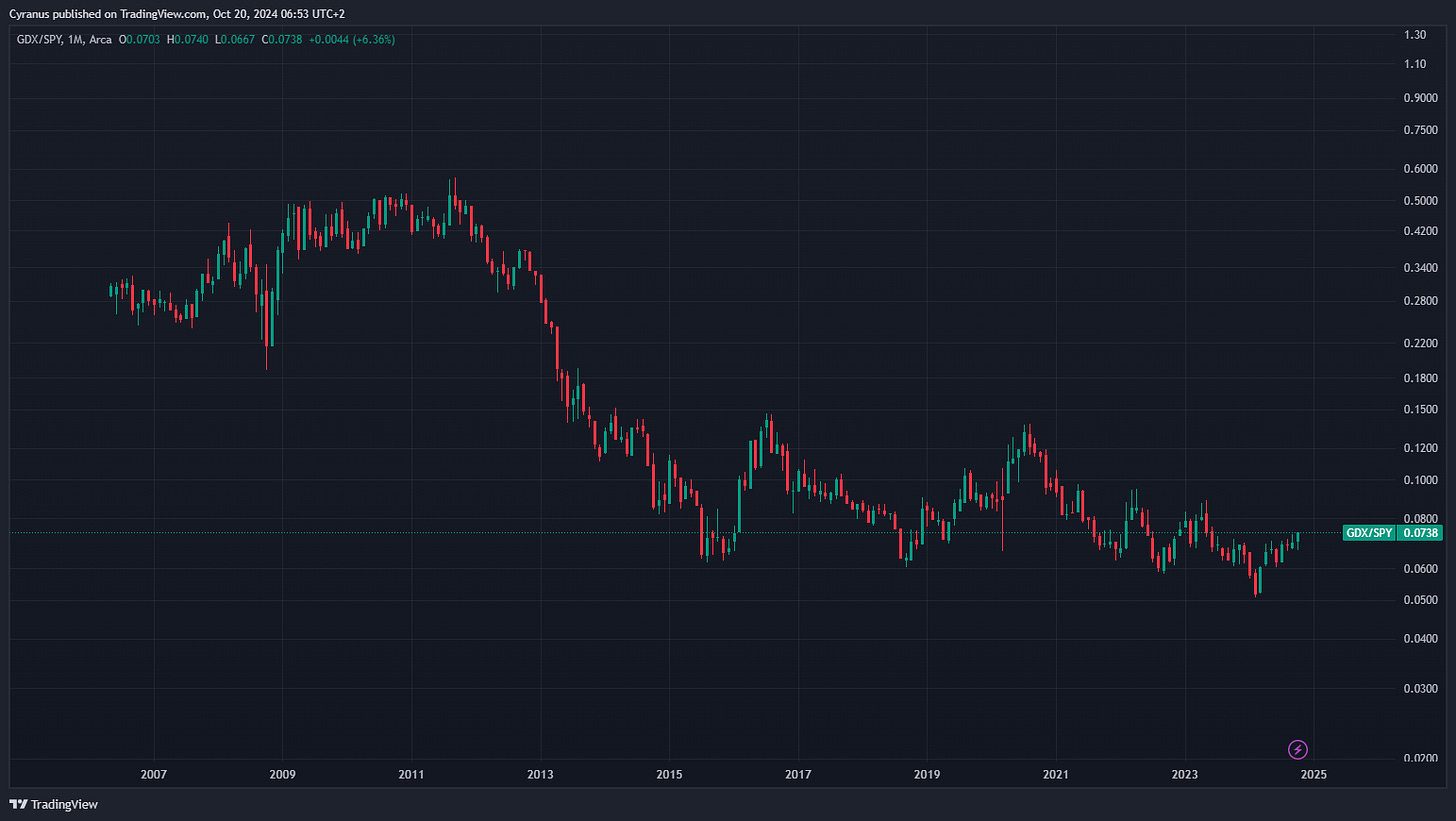Screen dimensions: 1456x821
Task: Click the high value H0.0740
Action: [186, 40]
